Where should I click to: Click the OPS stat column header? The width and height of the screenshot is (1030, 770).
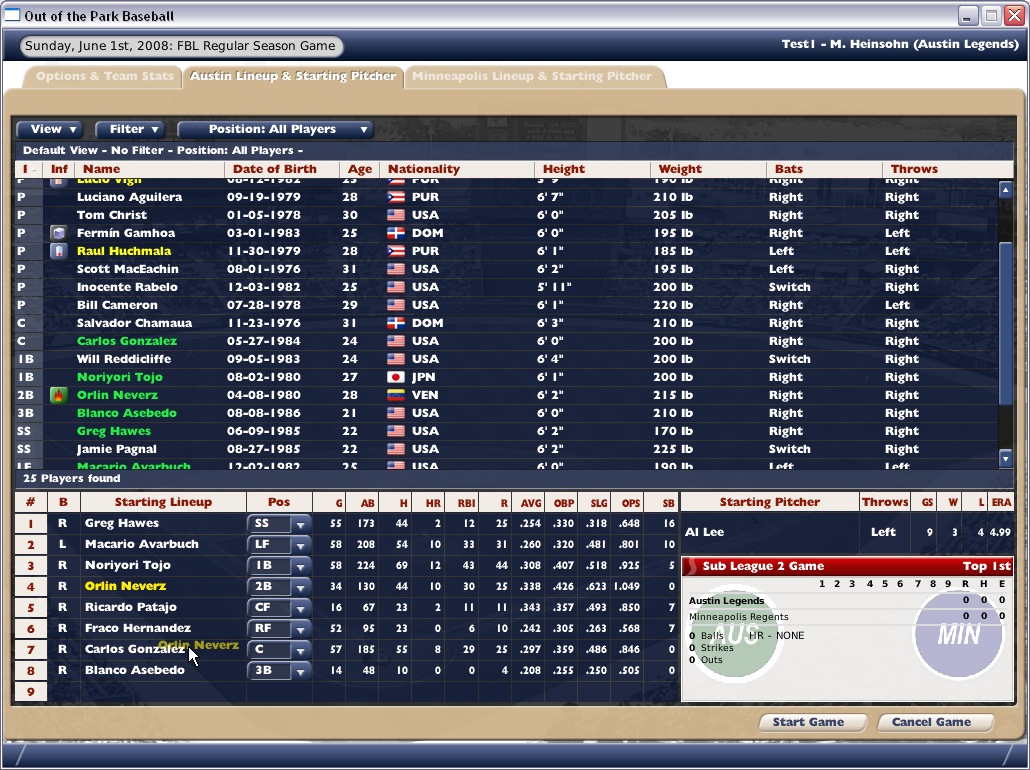pos(629,503)
